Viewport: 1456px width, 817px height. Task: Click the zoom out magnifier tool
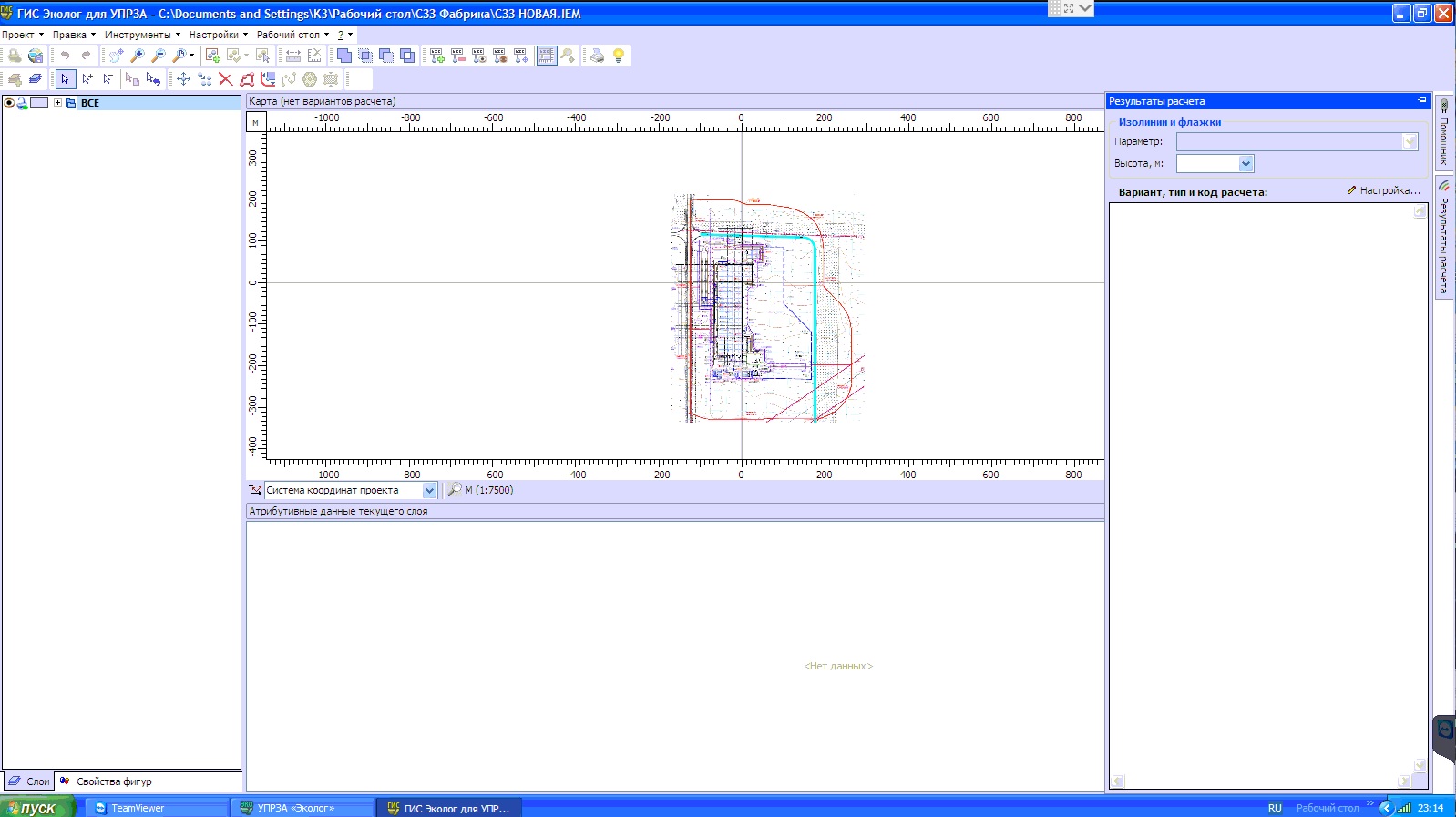(x=159, y=56)
